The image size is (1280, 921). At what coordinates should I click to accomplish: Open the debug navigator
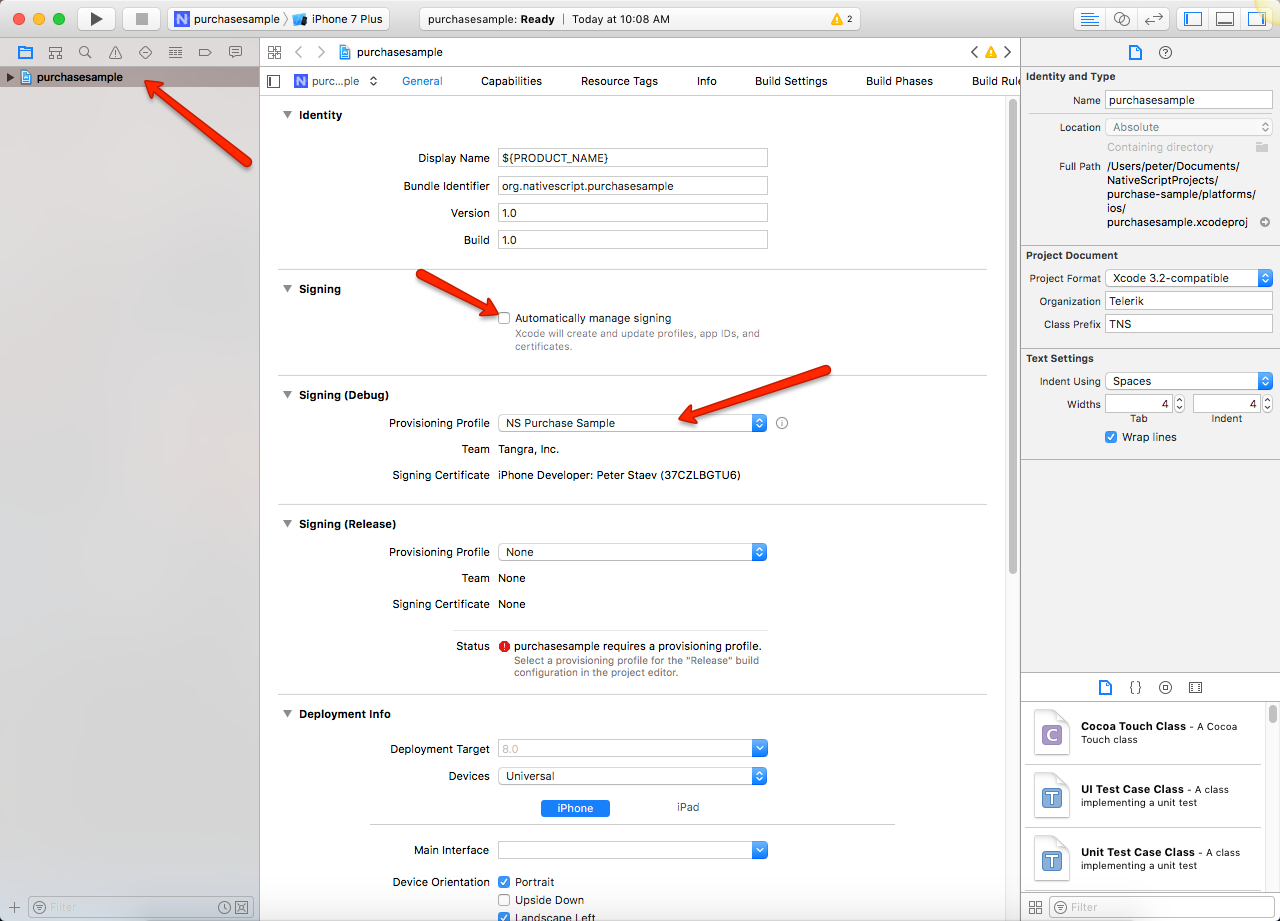tap(175, 52)
